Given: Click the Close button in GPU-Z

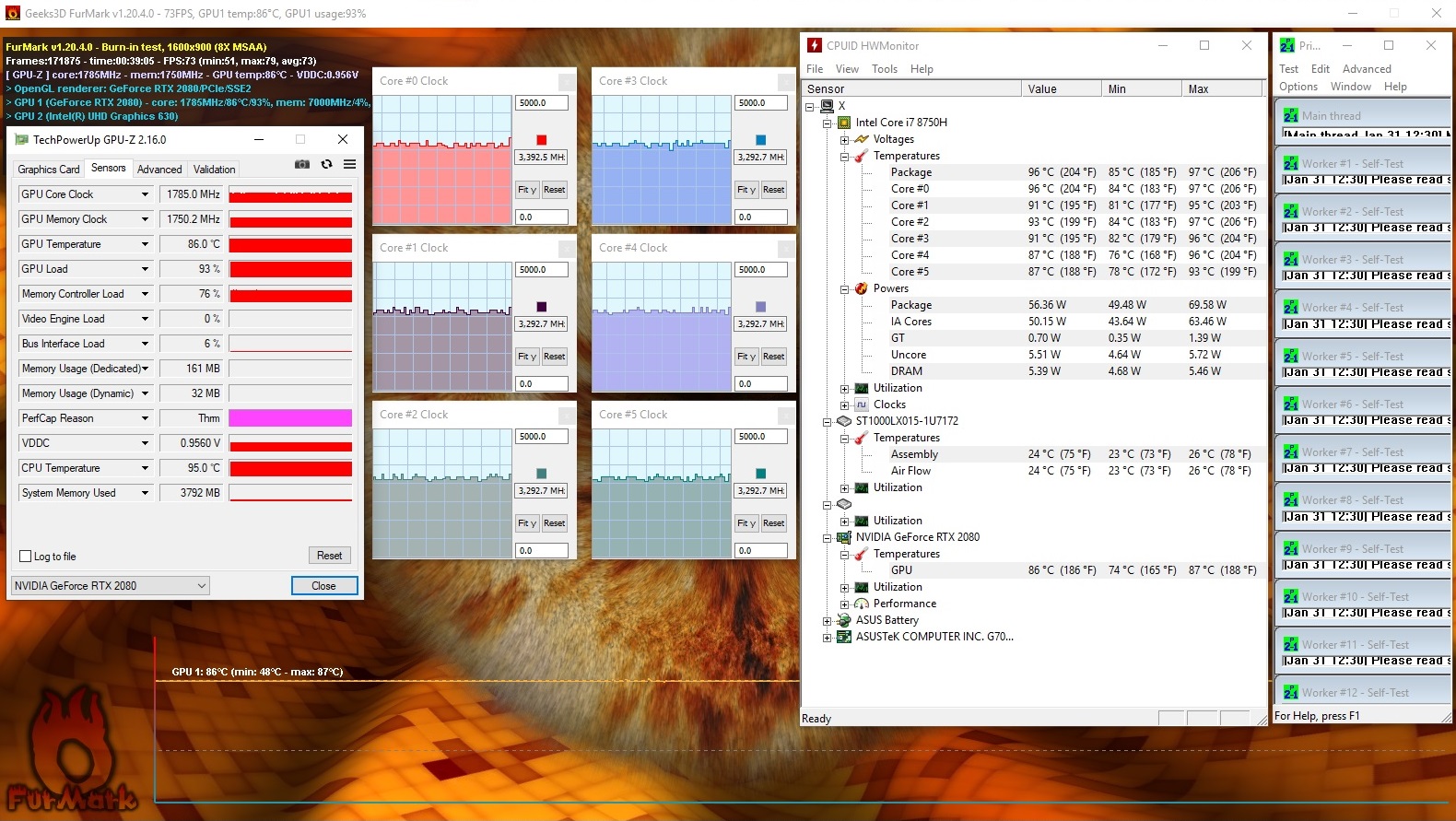Looking at the screenshot, I should click(323, 586).
